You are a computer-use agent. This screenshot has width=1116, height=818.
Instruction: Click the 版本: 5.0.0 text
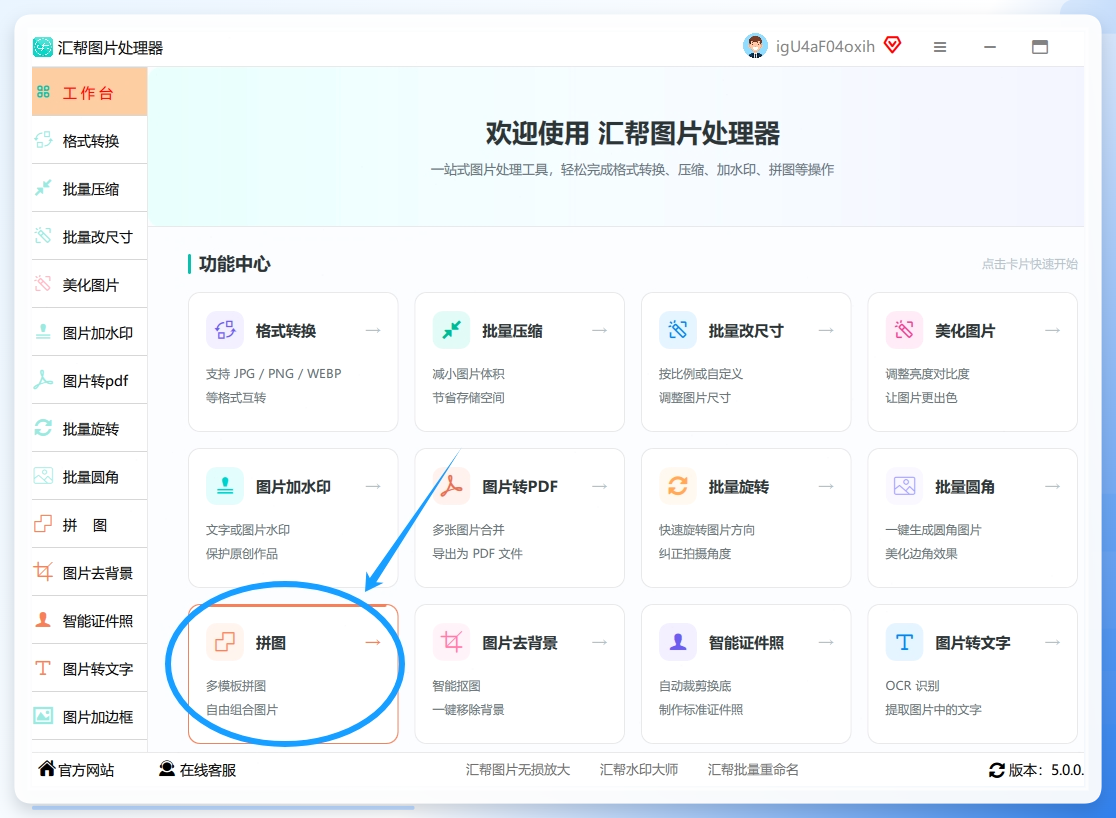1046,770
